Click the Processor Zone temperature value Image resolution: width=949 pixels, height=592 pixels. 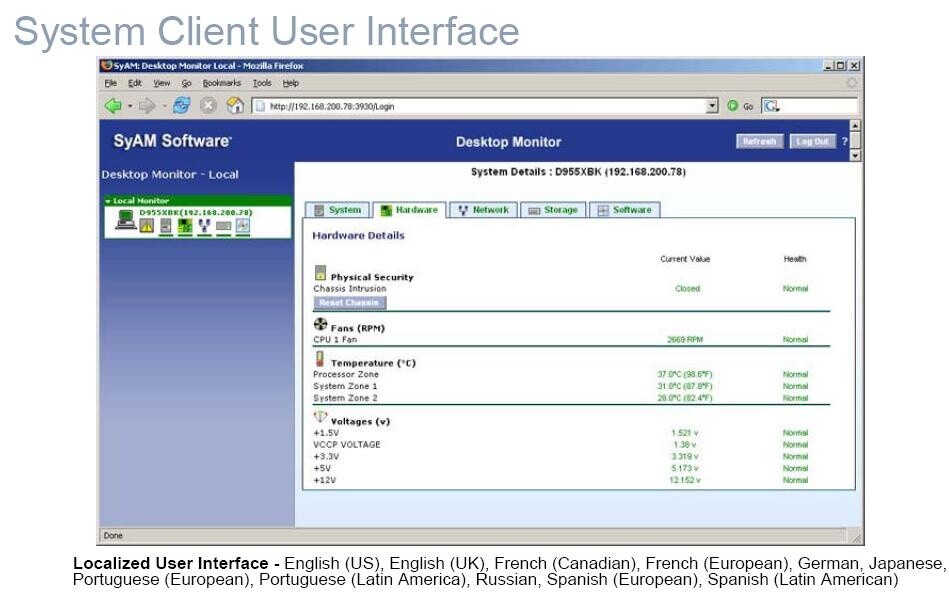685,374
